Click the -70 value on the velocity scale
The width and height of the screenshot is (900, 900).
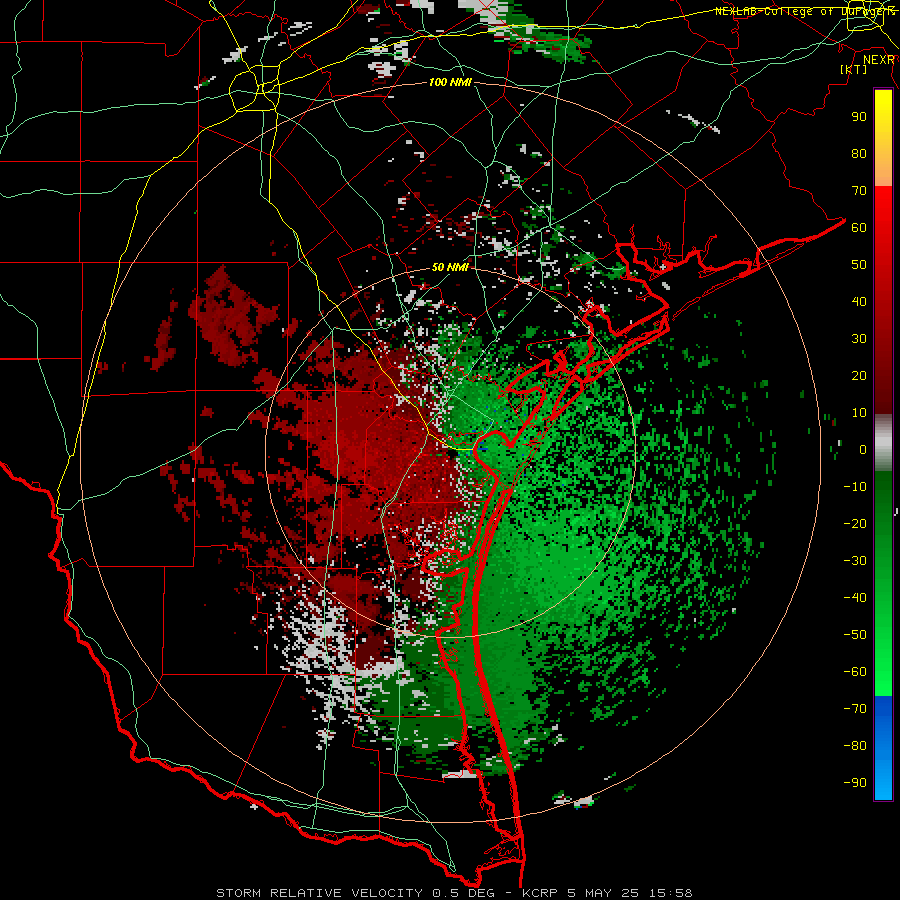click(x=855, y=709)
